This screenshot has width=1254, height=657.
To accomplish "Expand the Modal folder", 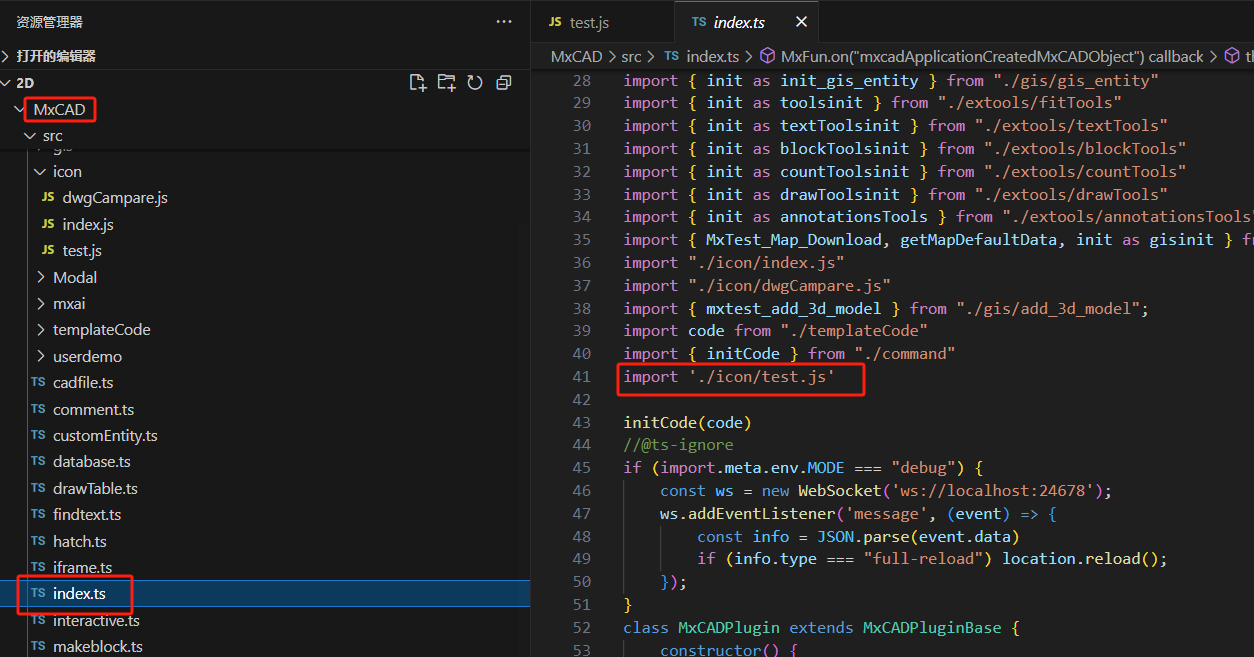I will (74, 277).
